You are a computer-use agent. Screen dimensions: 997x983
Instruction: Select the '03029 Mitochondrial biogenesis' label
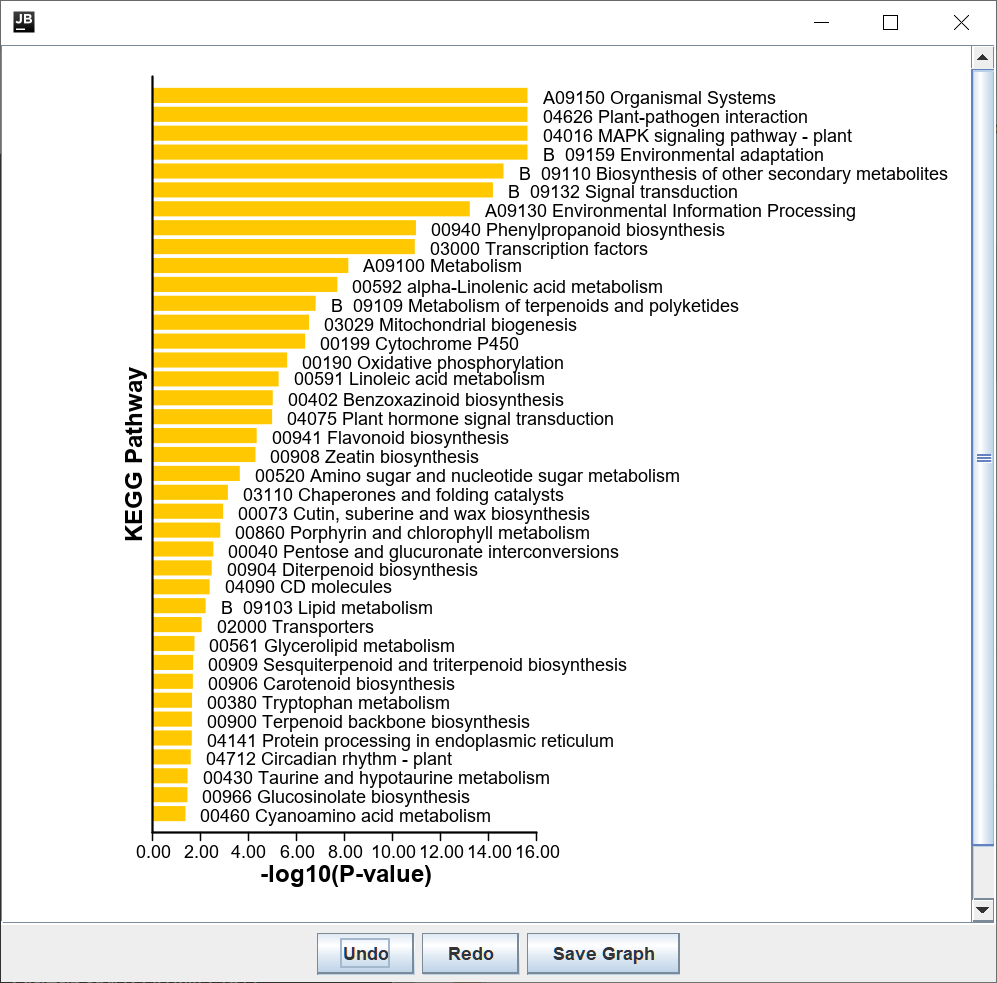450,325
